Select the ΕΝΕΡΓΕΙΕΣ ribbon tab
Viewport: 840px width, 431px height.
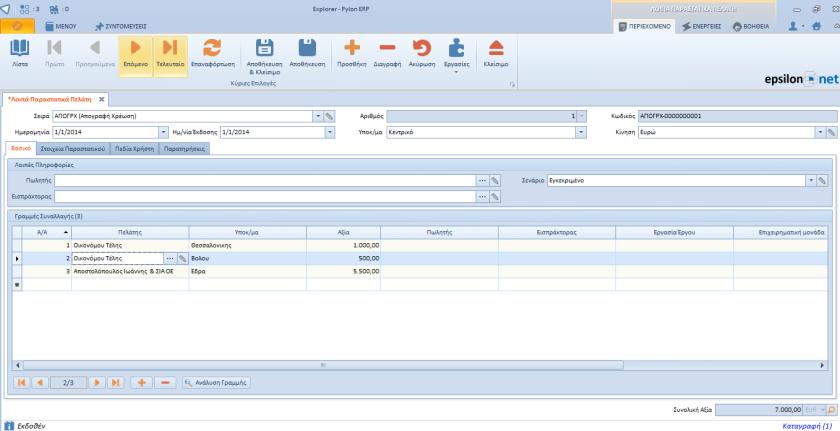pyautogui.click(x=701, y=26)
